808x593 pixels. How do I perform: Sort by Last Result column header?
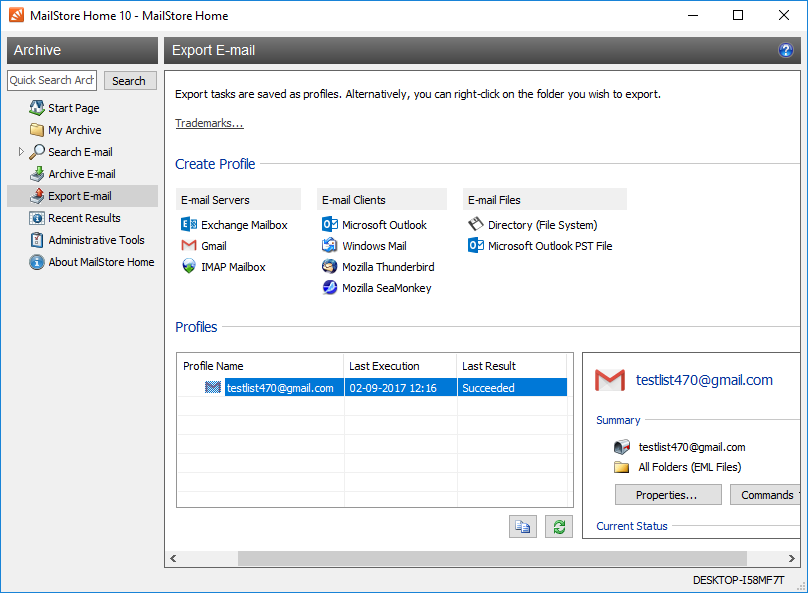(x=512, y=366)
